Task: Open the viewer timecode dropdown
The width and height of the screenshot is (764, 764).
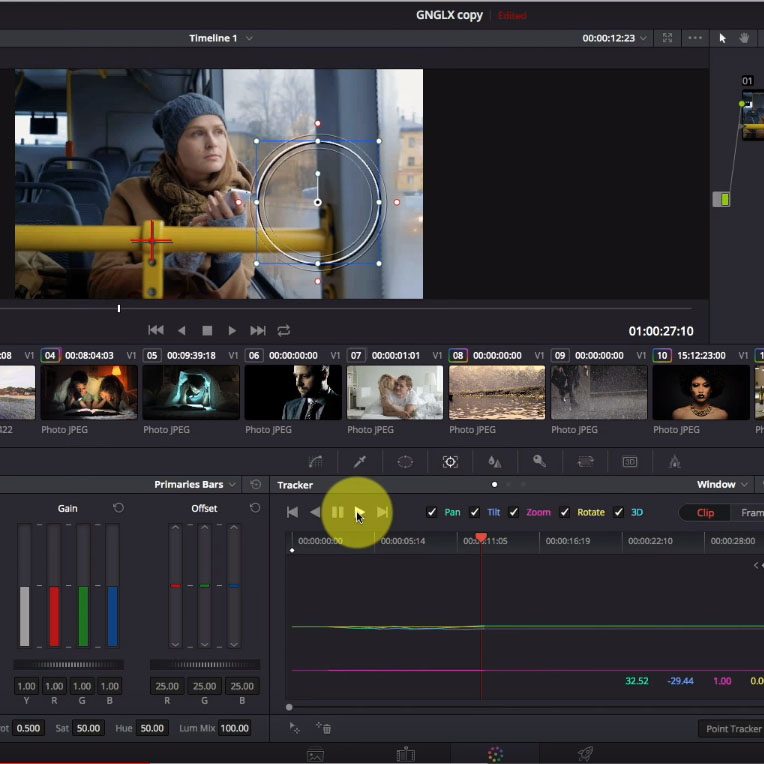Action: (614, 38)
